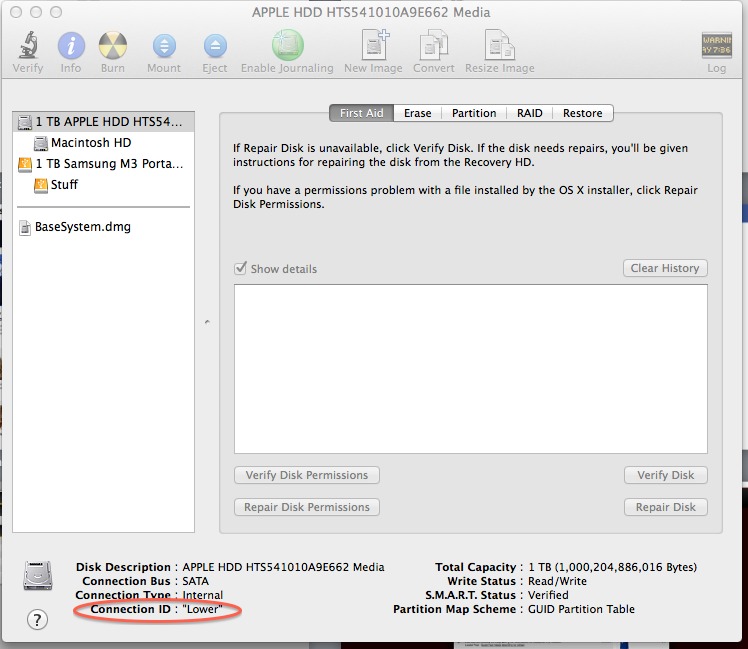Click the Connection ID "Lower" value
The height and width of the screenshot is (649, 748).
pos(202,609)
